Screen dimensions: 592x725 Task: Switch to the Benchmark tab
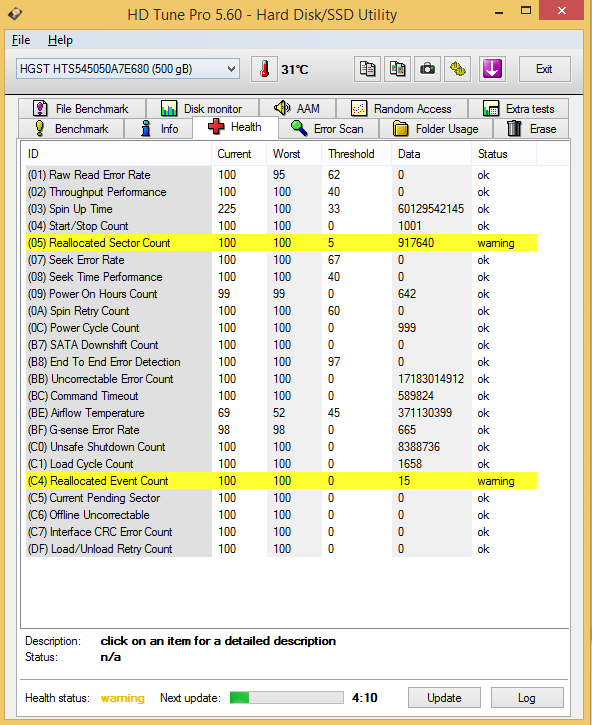pos(72,129)
